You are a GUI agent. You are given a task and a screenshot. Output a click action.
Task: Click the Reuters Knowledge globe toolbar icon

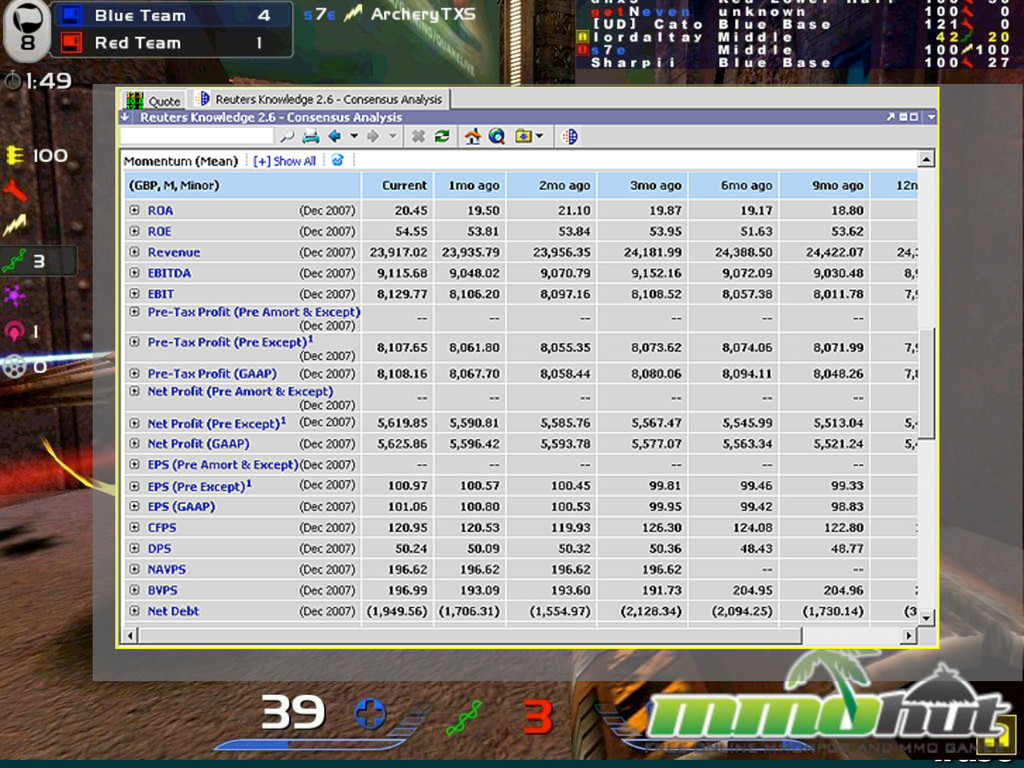569,136
